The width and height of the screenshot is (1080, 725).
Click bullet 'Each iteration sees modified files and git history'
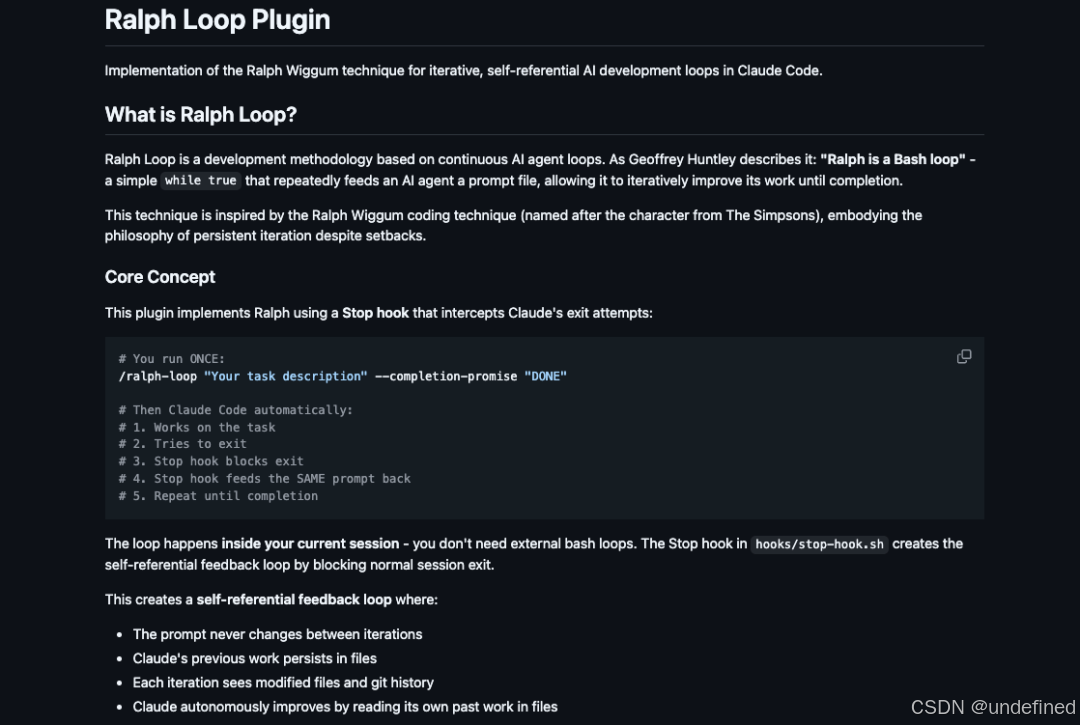[283, 682]
